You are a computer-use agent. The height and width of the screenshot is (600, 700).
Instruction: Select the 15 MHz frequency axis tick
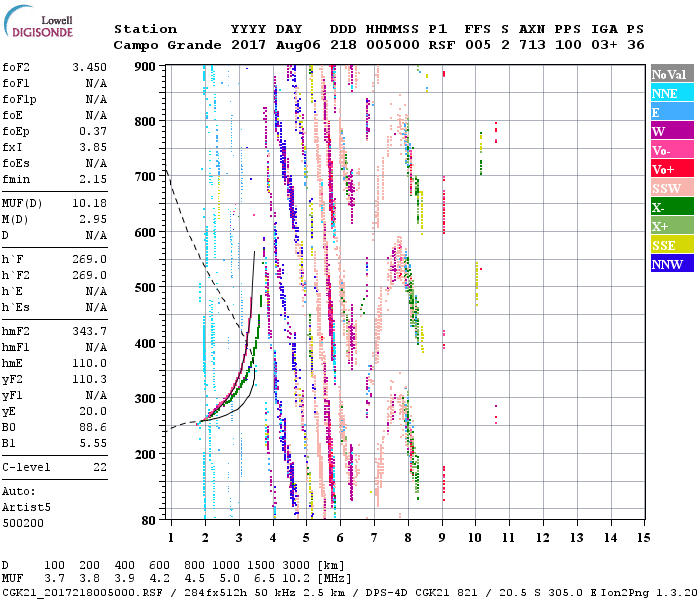642,538
